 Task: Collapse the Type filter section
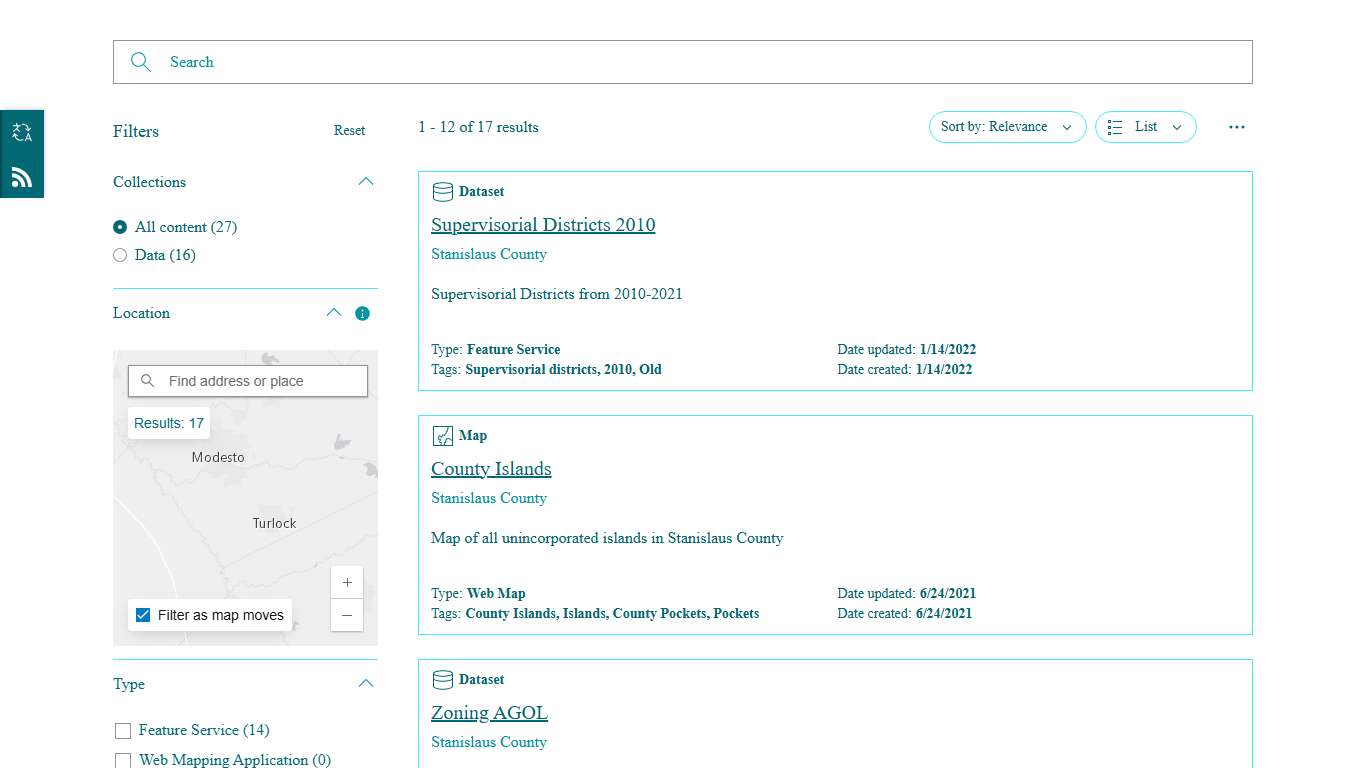[x=366, y=682]
